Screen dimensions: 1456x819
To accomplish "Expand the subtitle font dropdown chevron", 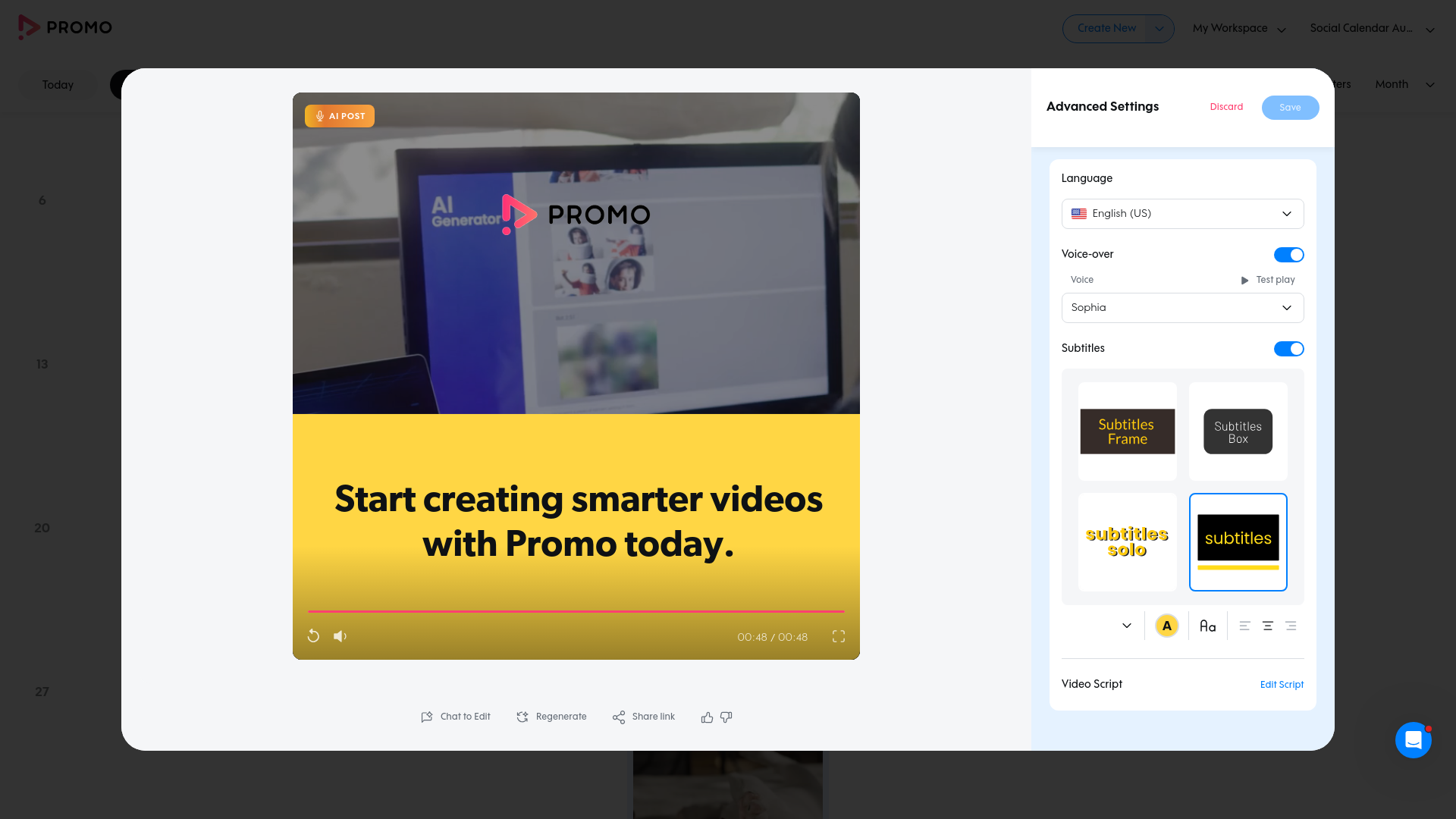I will point(1127,626).
